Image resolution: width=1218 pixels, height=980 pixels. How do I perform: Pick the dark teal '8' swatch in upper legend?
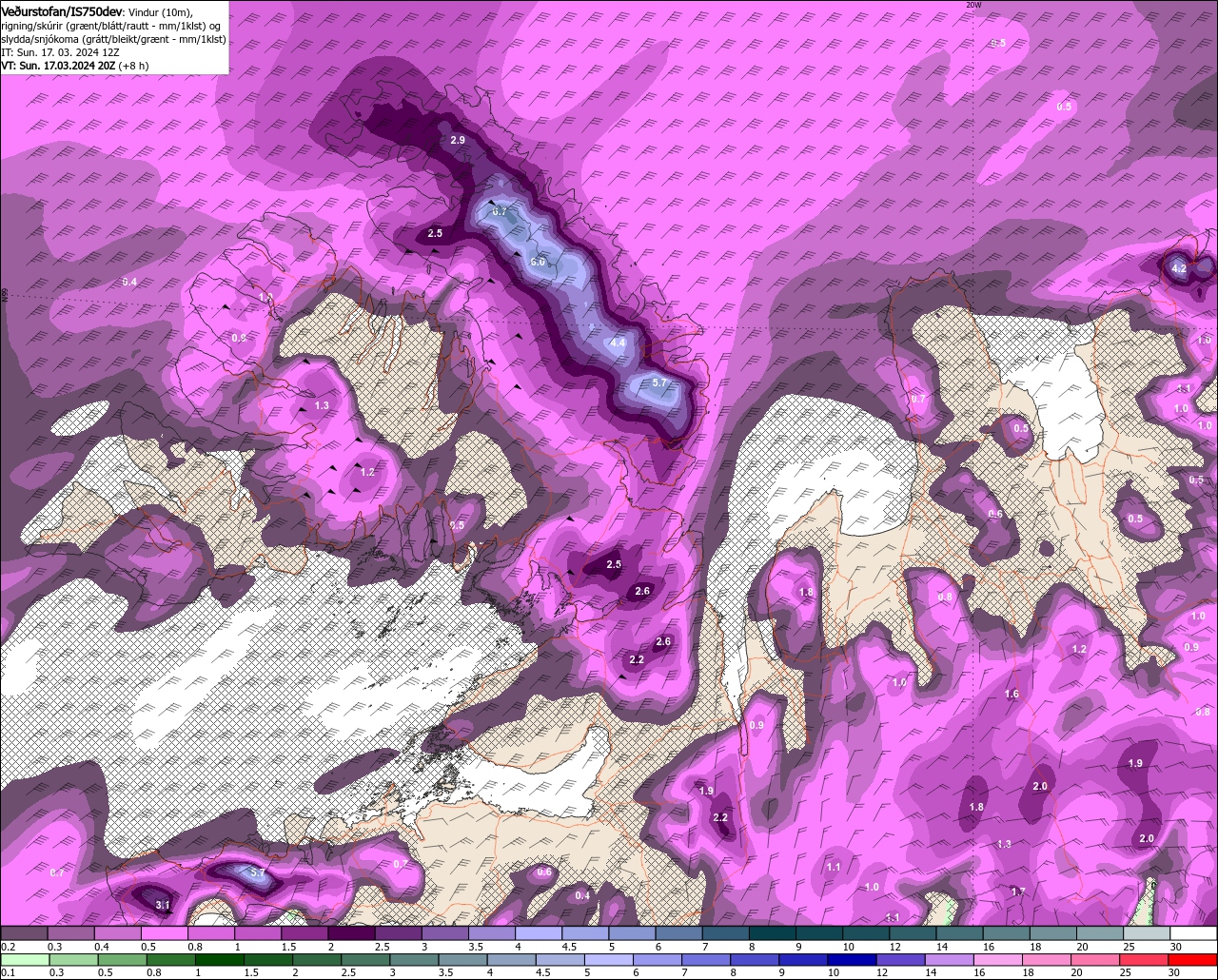tap(773, 933)
